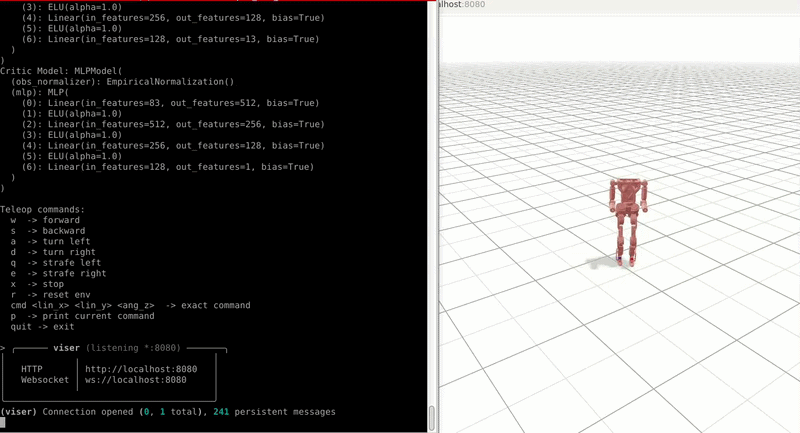The height and width of the screenshot is (433, 800).
Task: Click the 'Teleop commands:' heading
Action: (42, 209)
